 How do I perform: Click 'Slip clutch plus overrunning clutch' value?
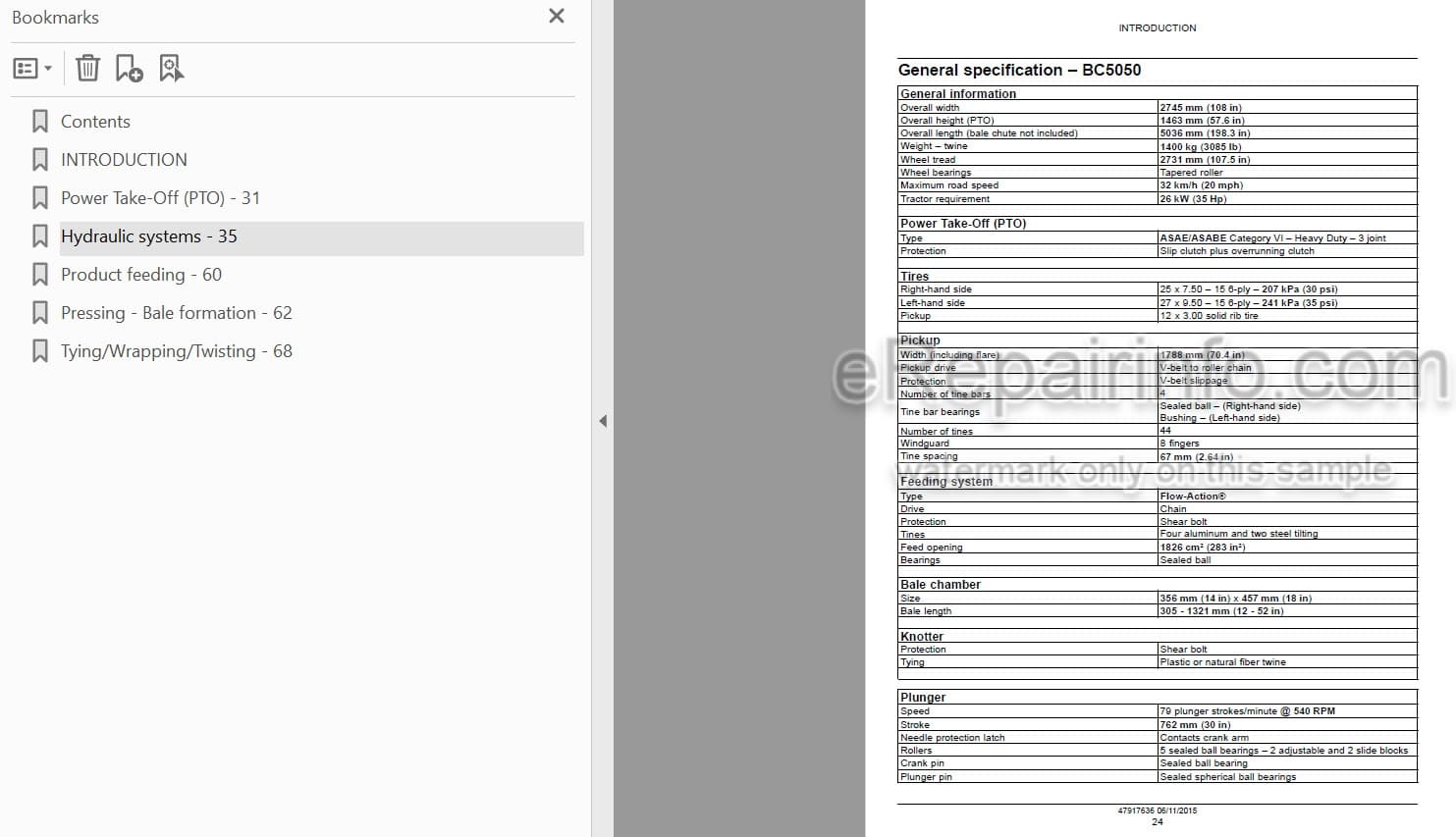pyautogui.click(x=1236, y=251)
